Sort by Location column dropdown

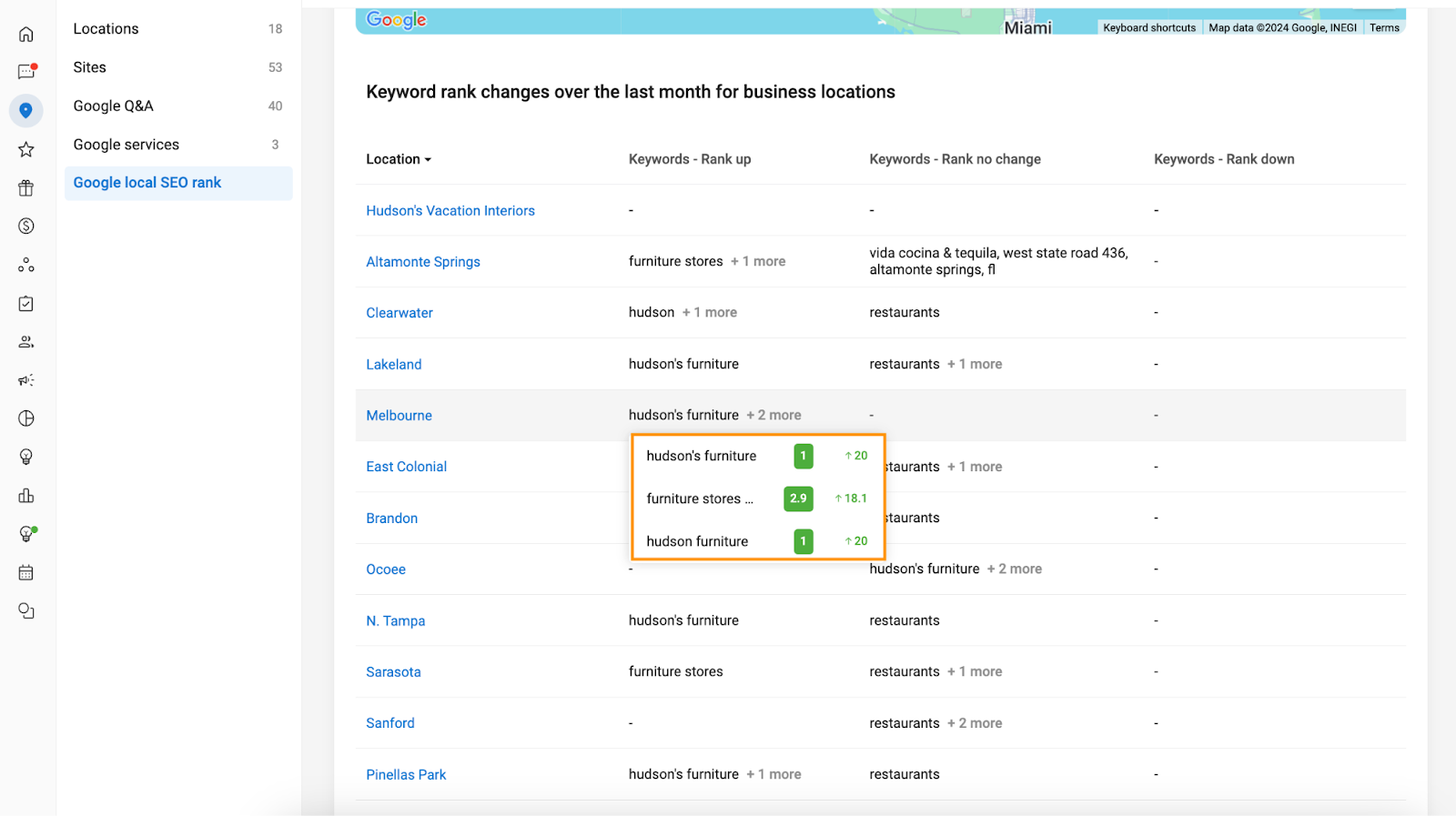[399, 159]
